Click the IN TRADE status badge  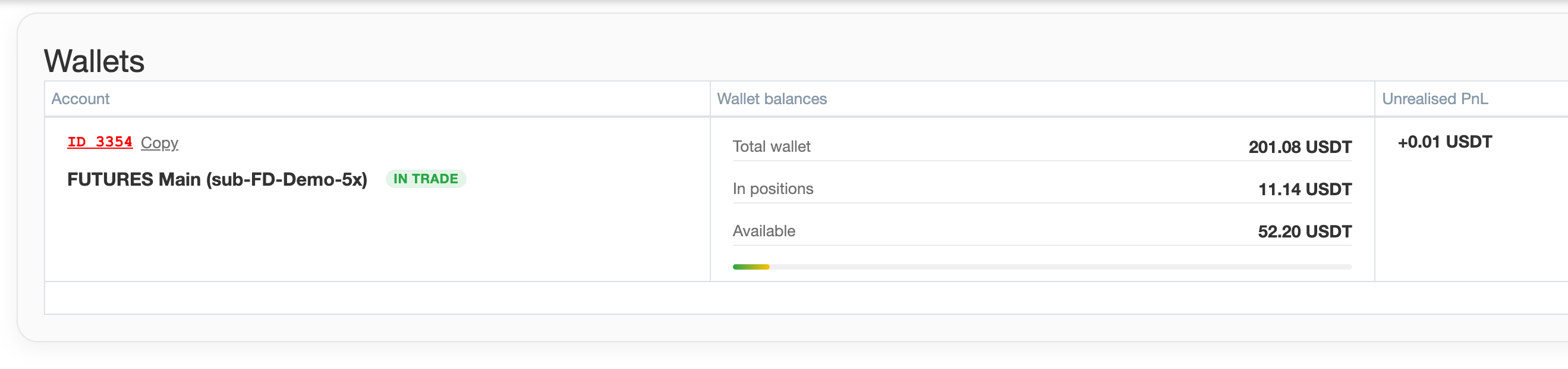[x=426, y=179]
